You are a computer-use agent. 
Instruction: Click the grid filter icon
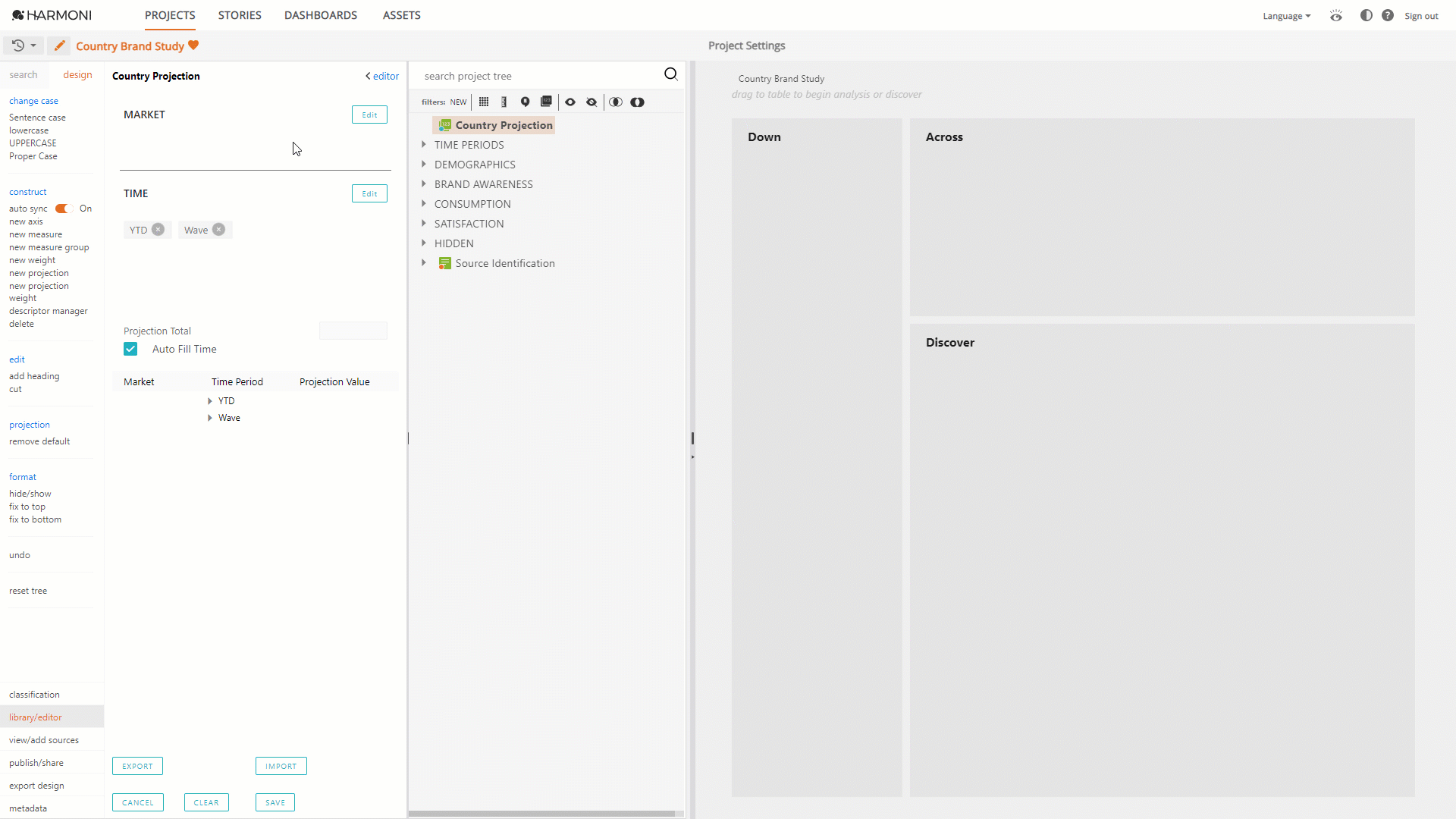484,102
